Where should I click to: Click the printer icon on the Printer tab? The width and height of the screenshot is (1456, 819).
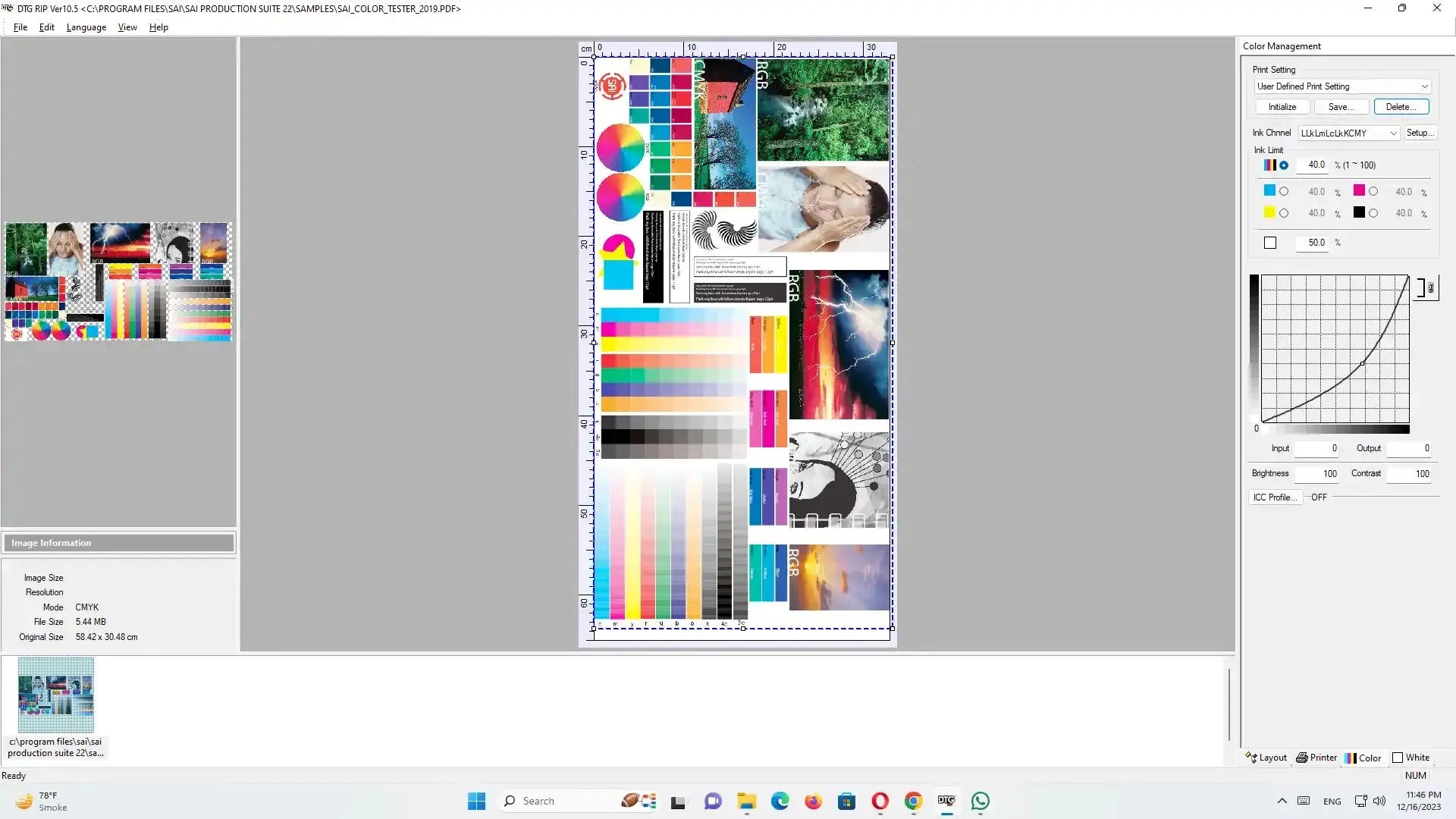1303,758
